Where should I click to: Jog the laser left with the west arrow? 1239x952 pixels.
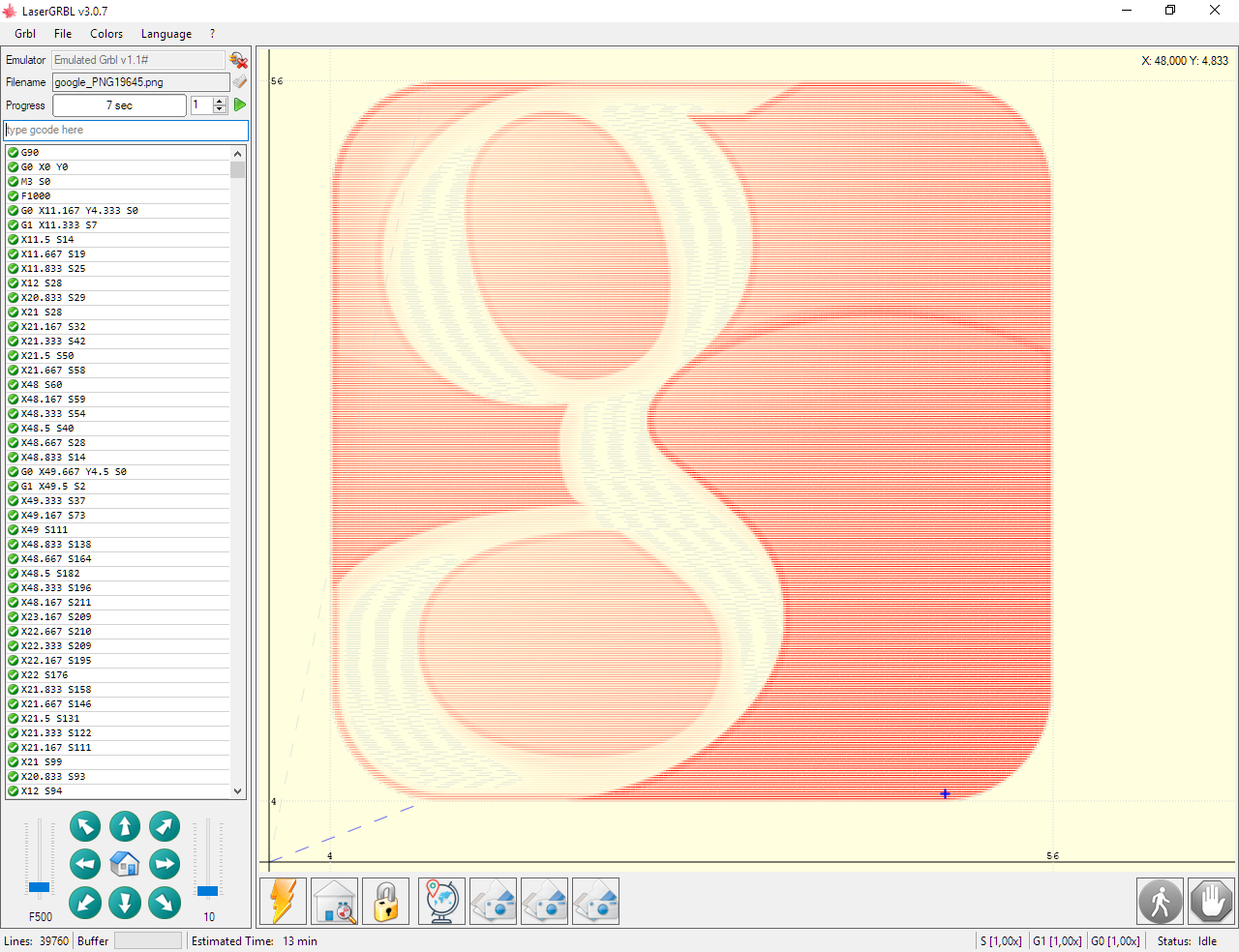click(85, 864)
